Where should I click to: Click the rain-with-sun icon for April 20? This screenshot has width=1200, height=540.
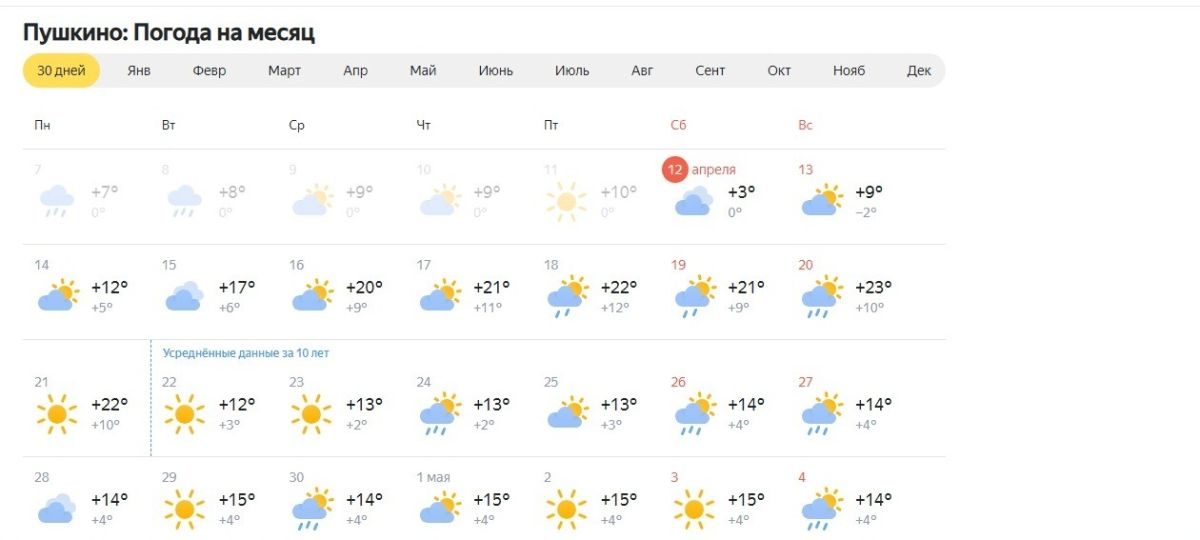(x=822, y=296)
